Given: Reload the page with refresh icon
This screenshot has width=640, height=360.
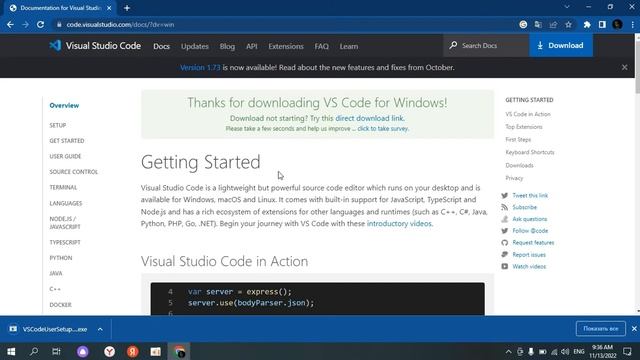Looking at the screenshot, I should pyautogui.click(x=40, y=24).
